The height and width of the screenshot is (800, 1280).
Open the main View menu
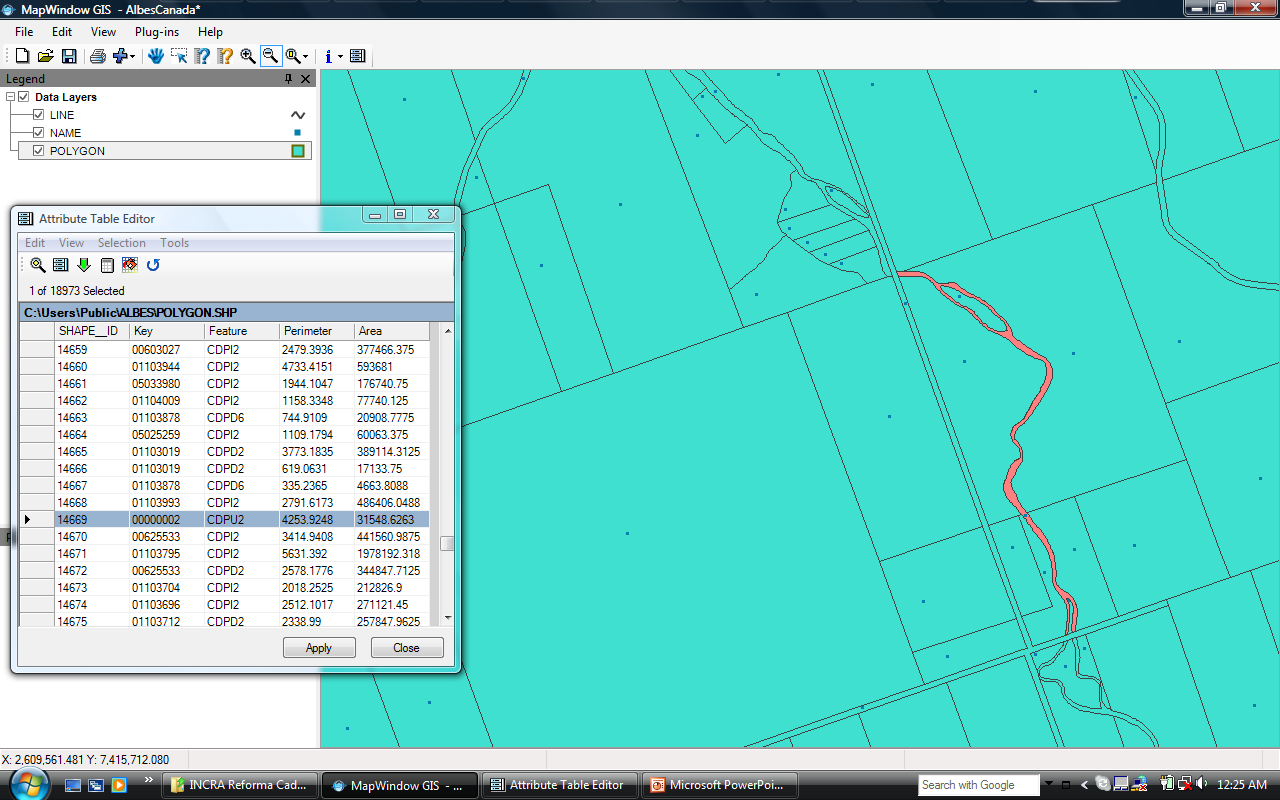pyautogui.click(x=104, y=32)
